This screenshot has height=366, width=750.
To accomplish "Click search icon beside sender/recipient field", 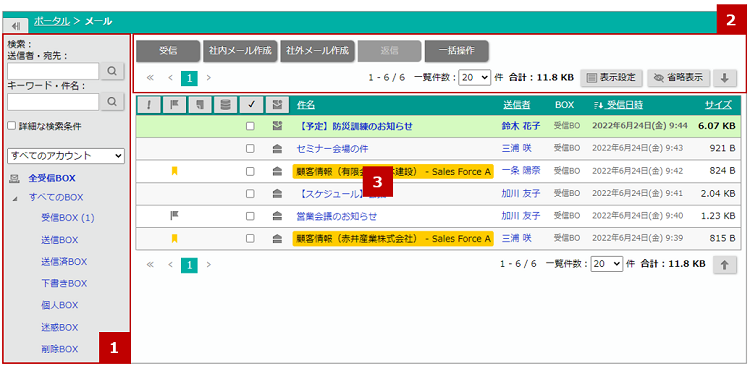I will click(112, 71).
